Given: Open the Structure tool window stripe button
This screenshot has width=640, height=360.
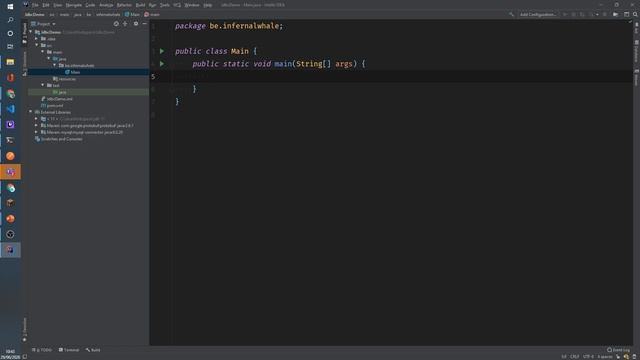Looking at the screenshot, I should [x=24, y=63].
